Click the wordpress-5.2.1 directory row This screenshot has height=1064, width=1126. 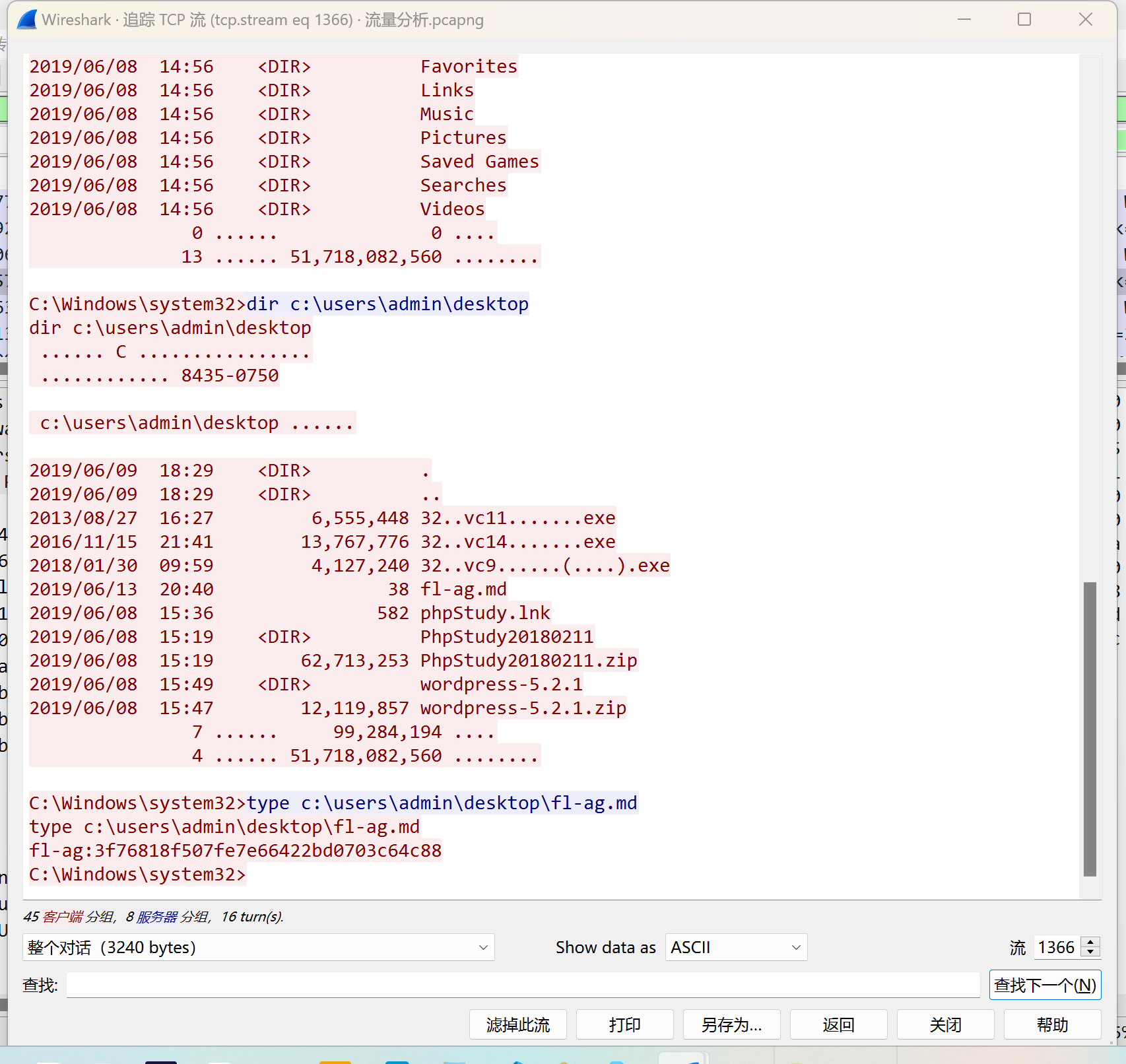pos(306,684)
